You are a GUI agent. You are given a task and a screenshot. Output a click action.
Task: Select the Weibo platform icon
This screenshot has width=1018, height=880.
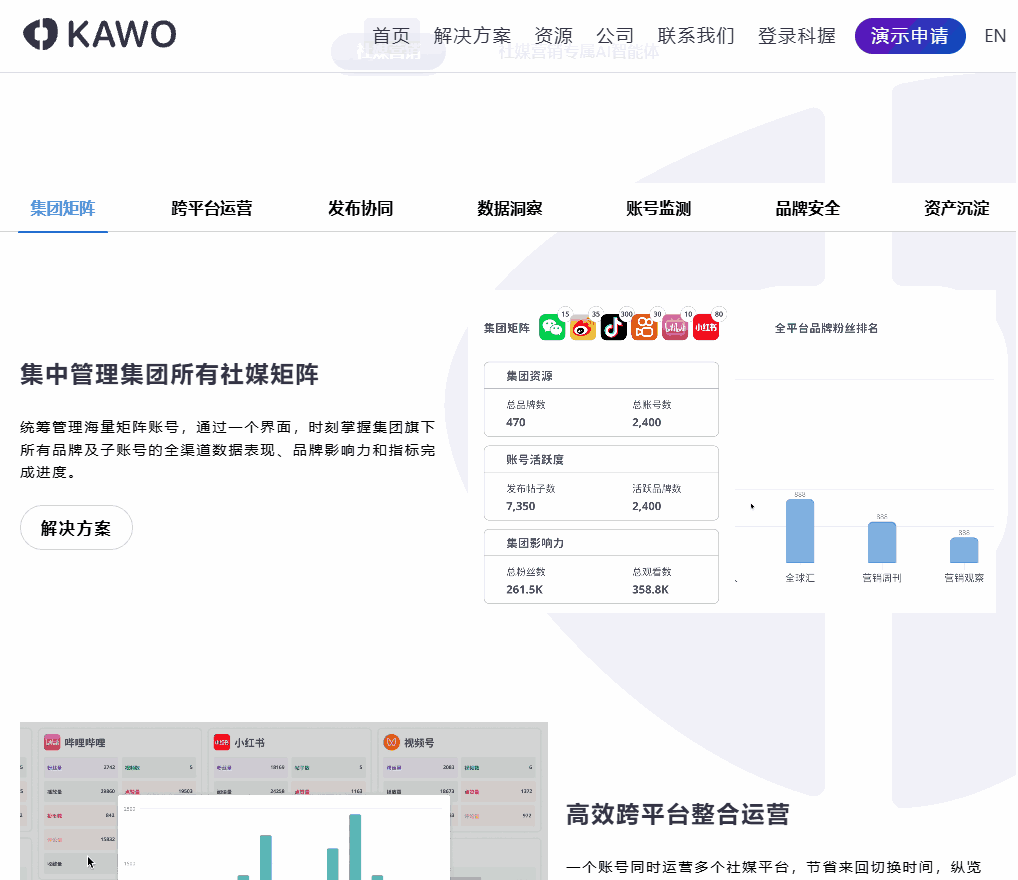click(x=583, y=327)
